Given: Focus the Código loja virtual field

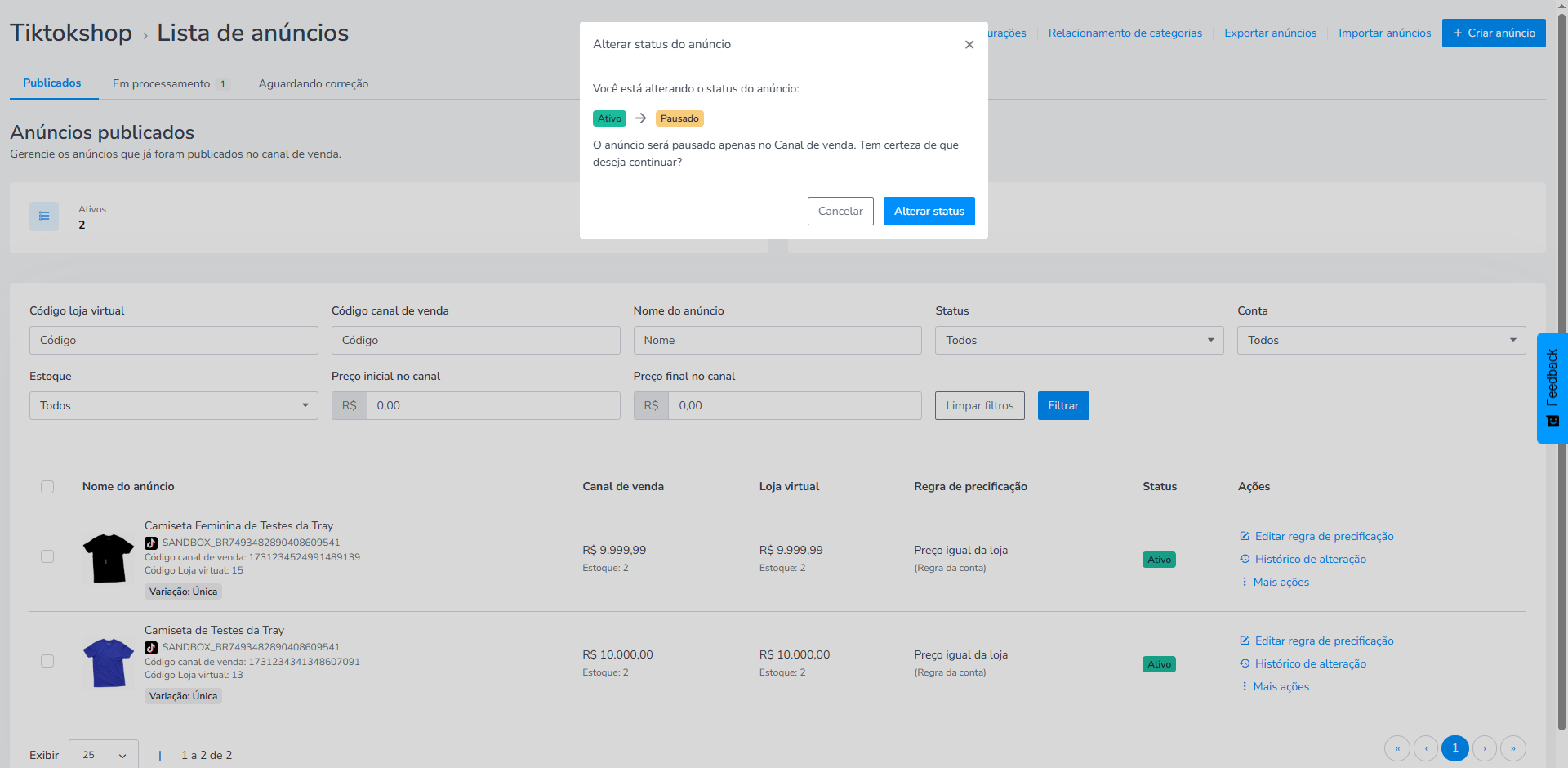Looking at the screenshot, I should click(x=174, y=340).
